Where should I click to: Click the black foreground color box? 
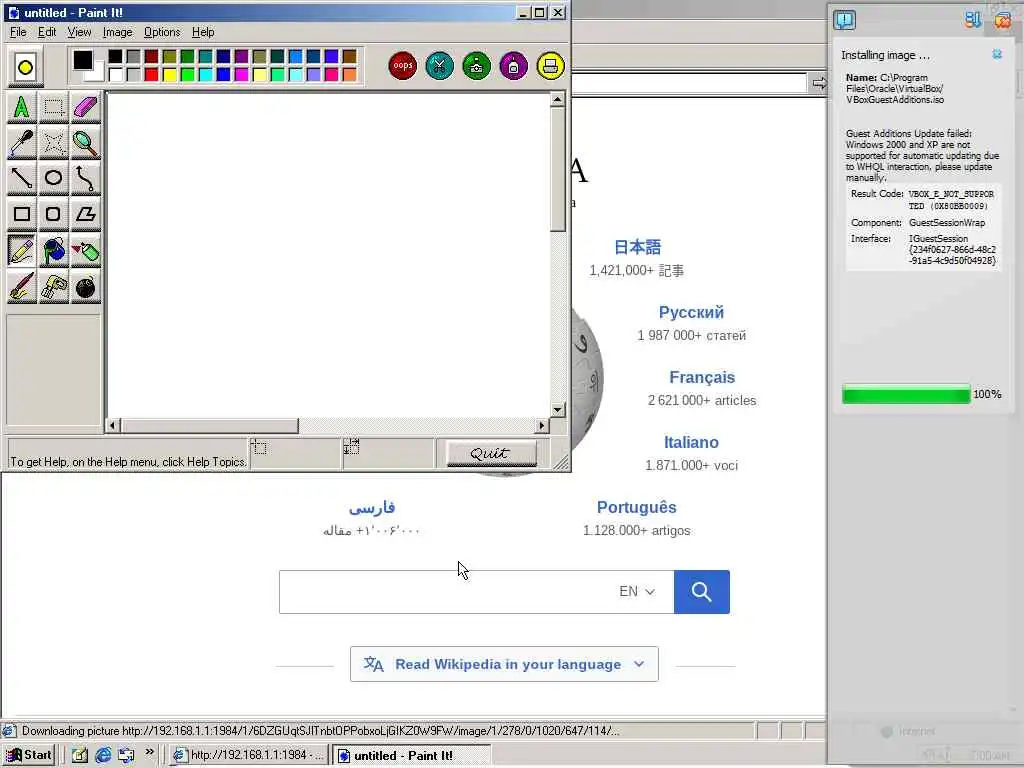[82, 59]
